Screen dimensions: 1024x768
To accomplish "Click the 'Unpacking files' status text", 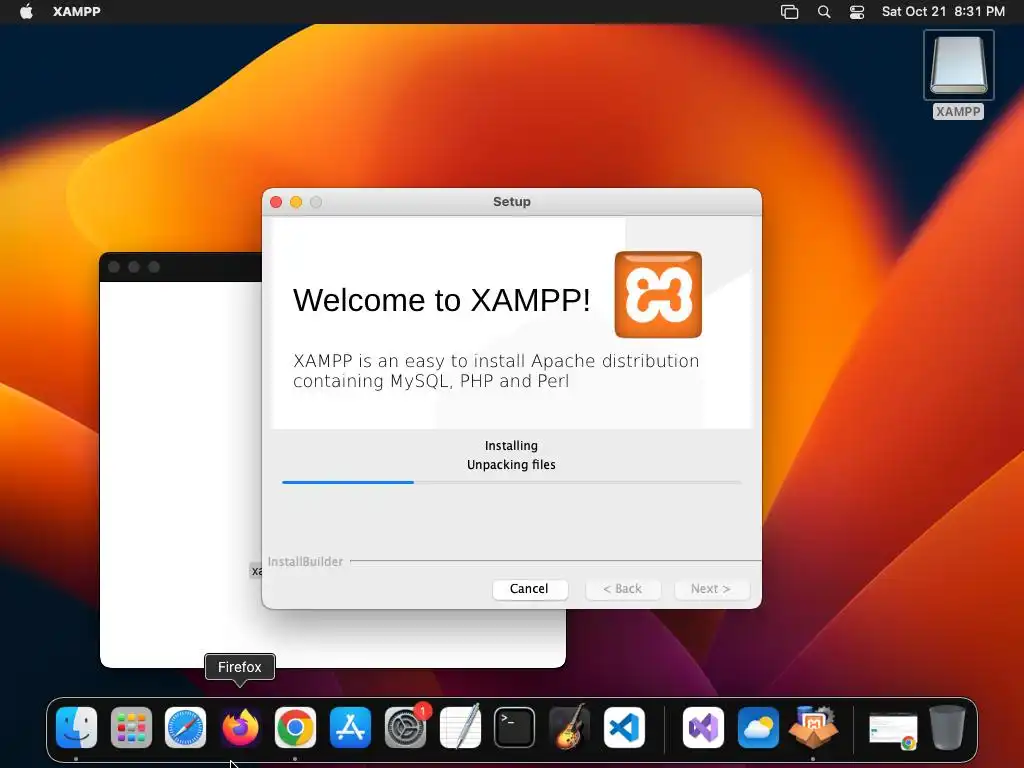I will (511, 464).
